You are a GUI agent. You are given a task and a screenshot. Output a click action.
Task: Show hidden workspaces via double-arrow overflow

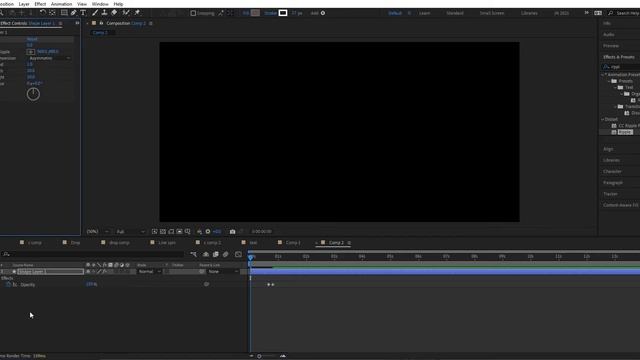pos(587,13)
